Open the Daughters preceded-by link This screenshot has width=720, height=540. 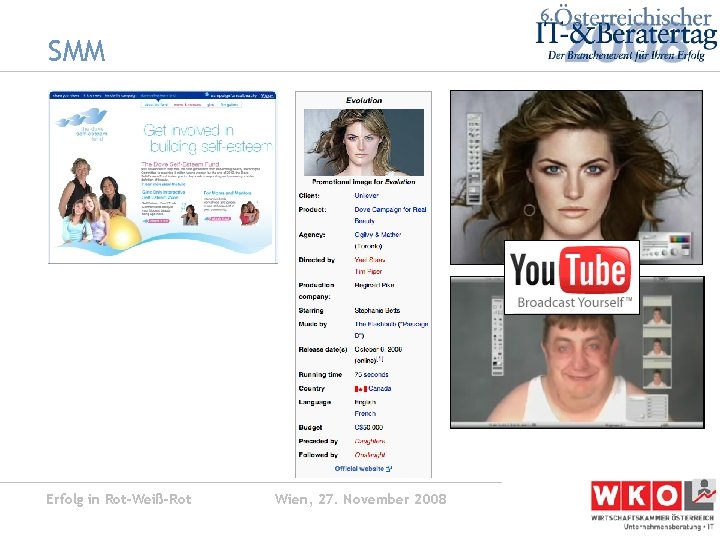point(370,441)
